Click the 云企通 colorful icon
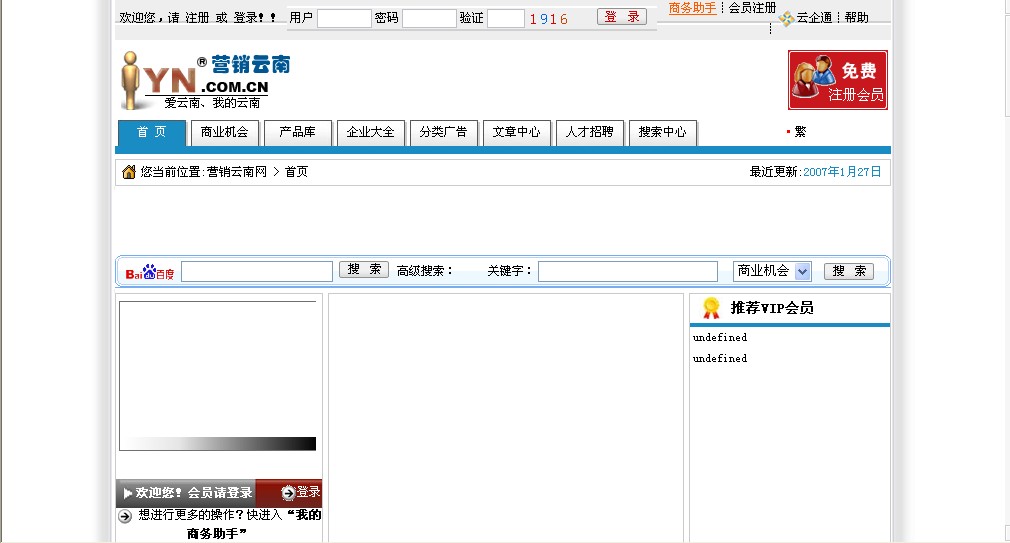Image resolution: width=1010 pixels, height=543 pixels. (786, 19)
